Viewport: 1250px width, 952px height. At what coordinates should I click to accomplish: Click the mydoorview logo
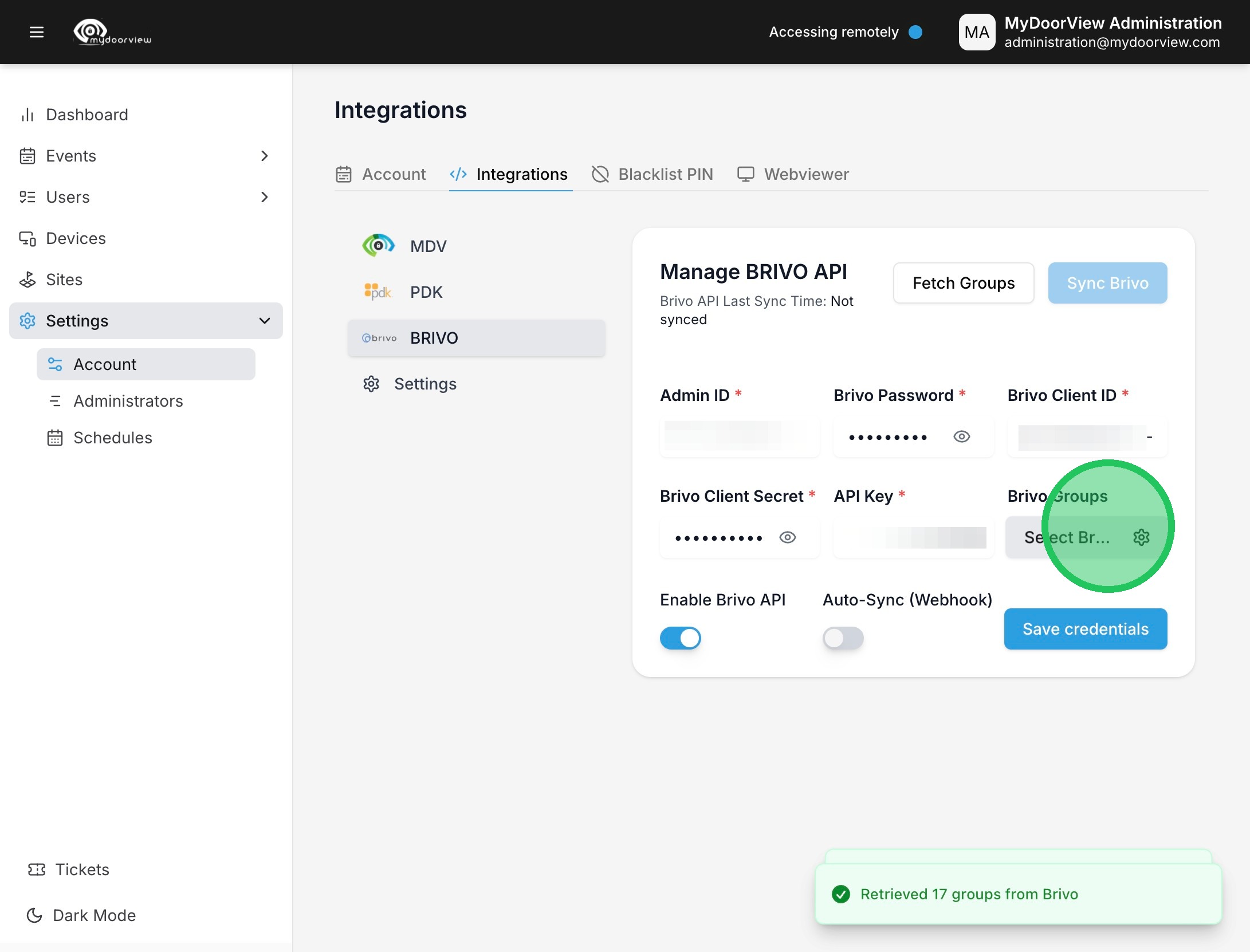click(113, 32)
